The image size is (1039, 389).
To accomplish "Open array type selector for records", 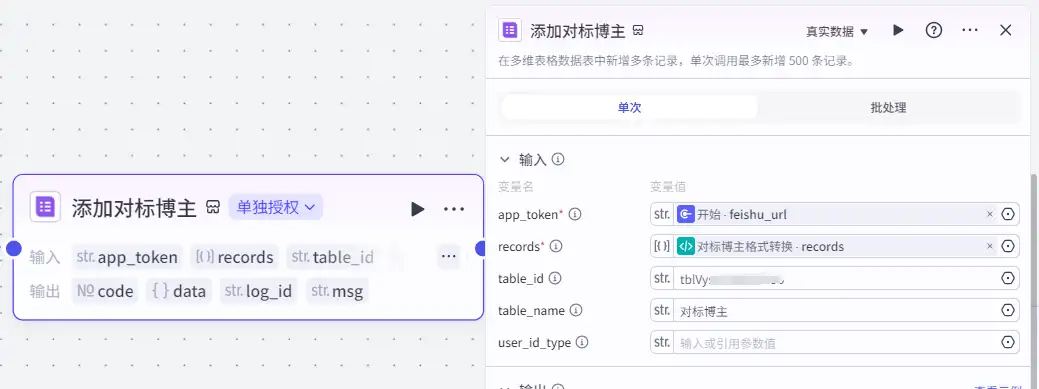I will point(662,247).
